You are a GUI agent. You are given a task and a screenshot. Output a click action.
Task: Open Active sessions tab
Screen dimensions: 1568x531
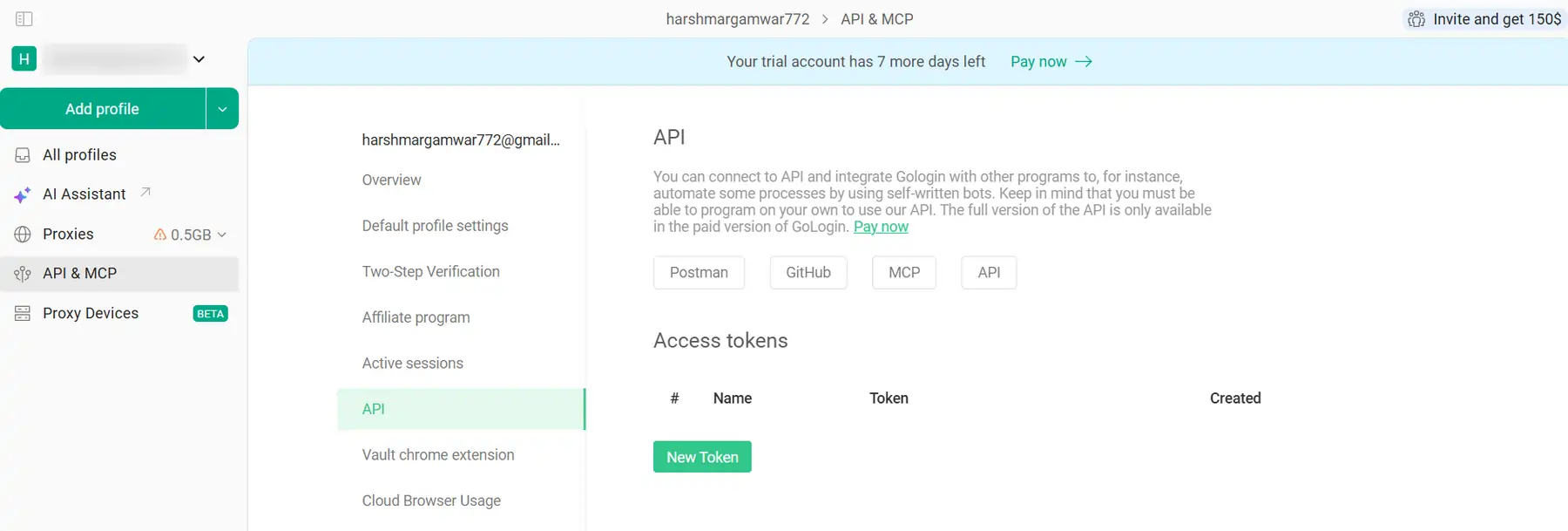pos(413,363)
